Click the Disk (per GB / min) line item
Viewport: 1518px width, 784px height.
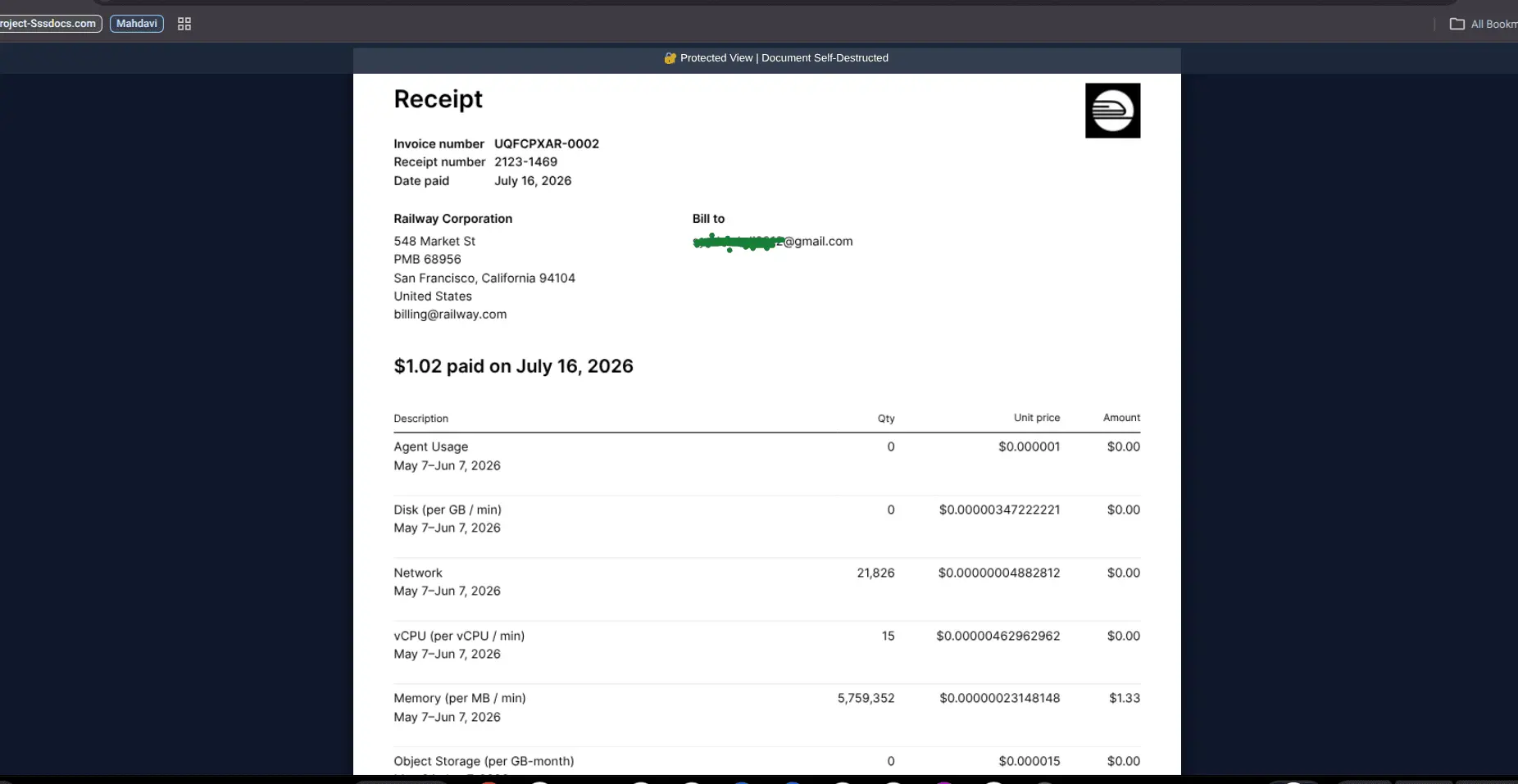tap(448, 510)
